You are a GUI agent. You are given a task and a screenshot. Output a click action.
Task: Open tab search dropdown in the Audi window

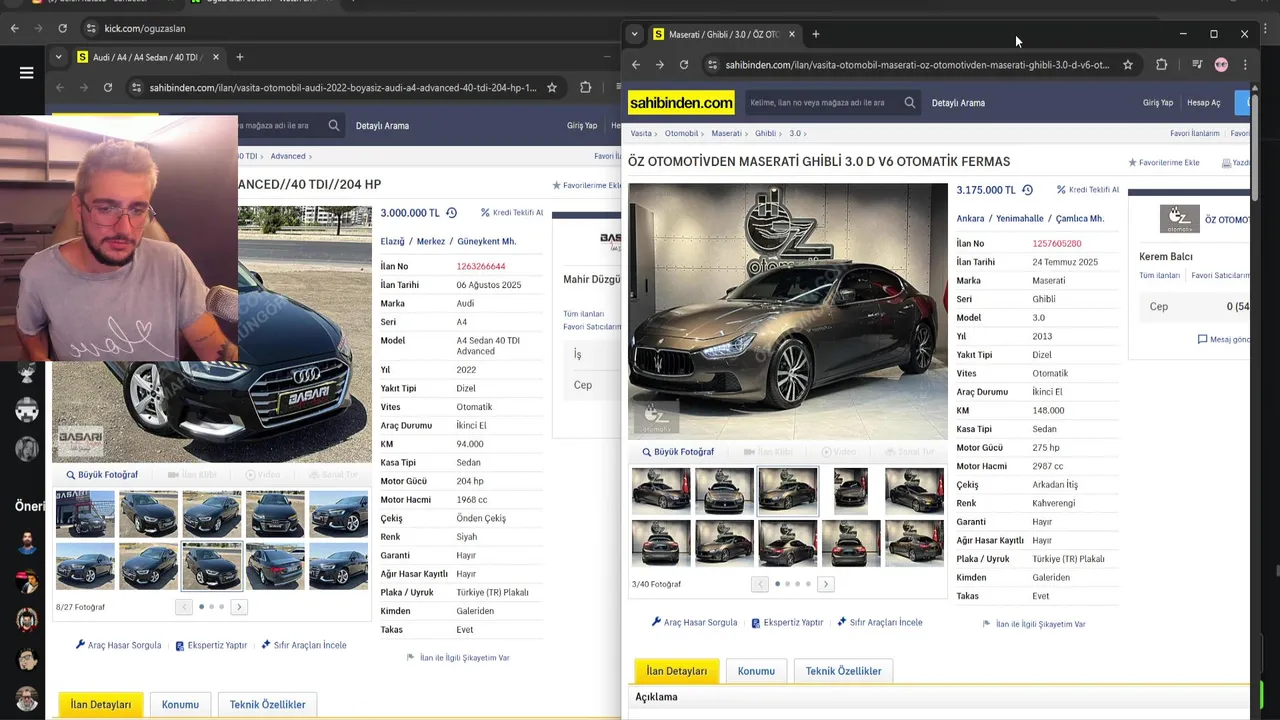(x=59, y=57)
